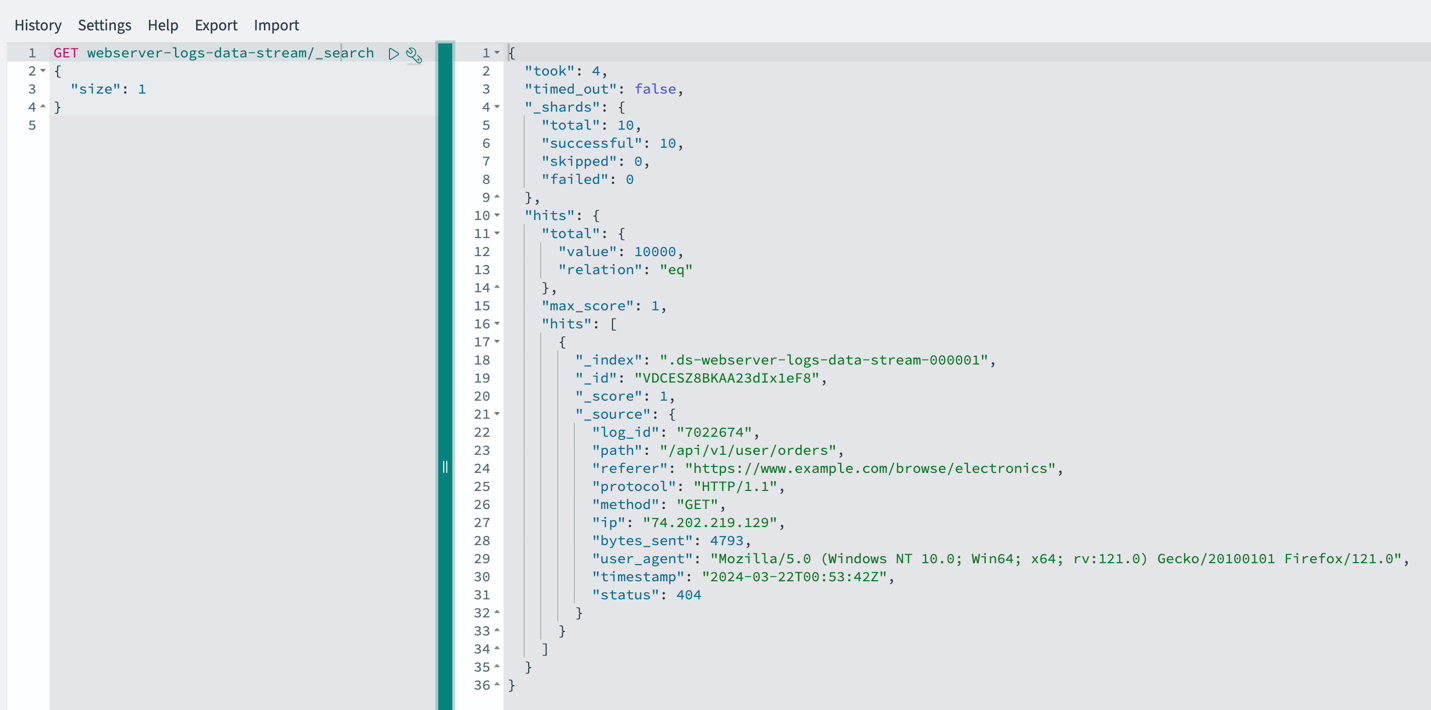Click the Help menu item

pos(163,25)
